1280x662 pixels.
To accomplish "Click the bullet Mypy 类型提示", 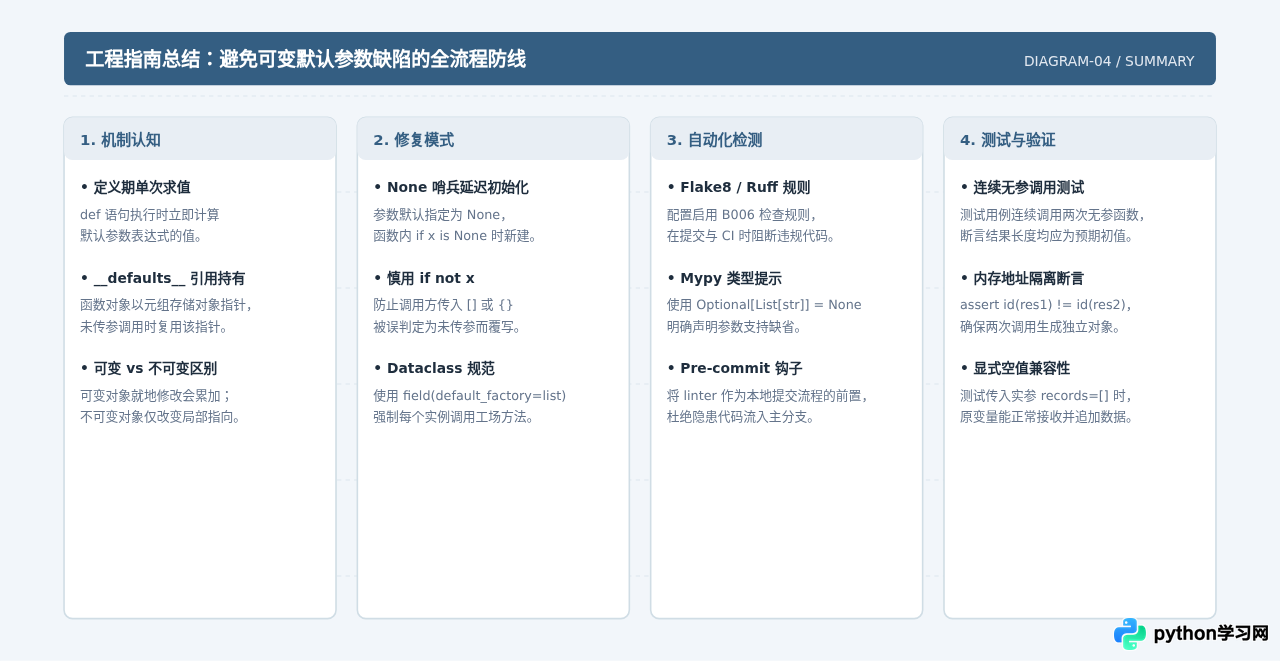I will [724, 278].
